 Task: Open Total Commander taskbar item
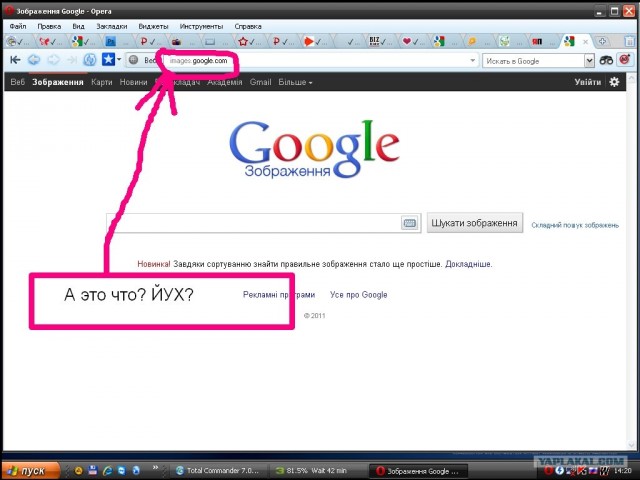218,471
